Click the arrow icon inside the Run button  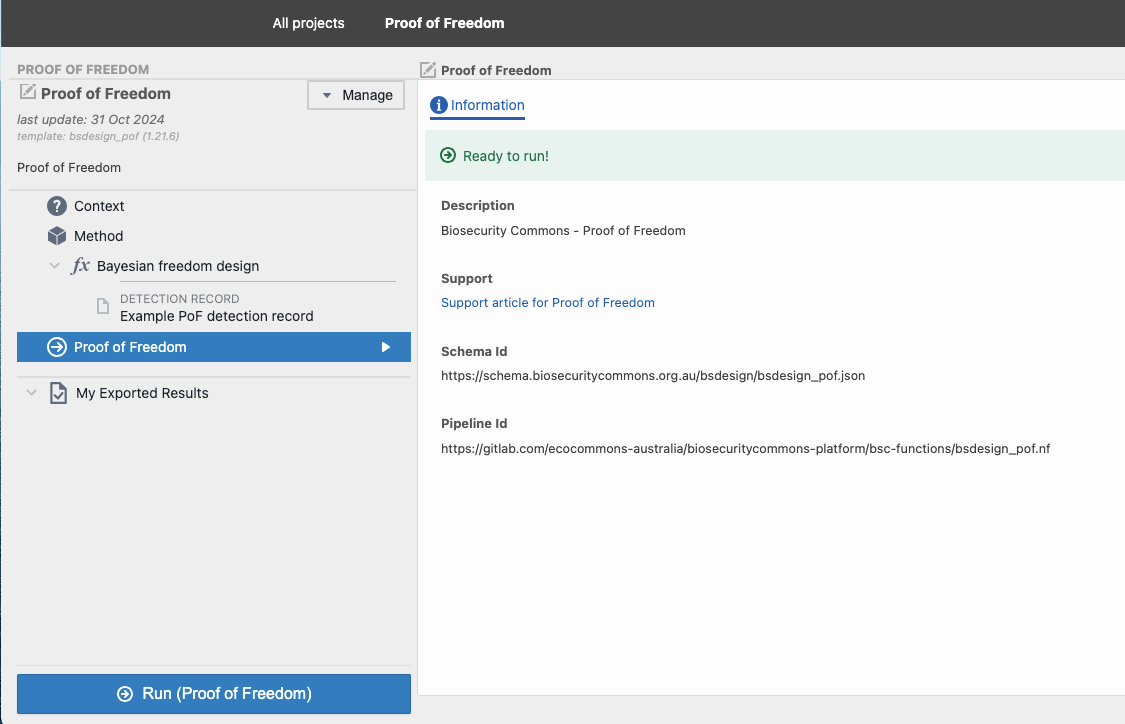coord(125,694)
